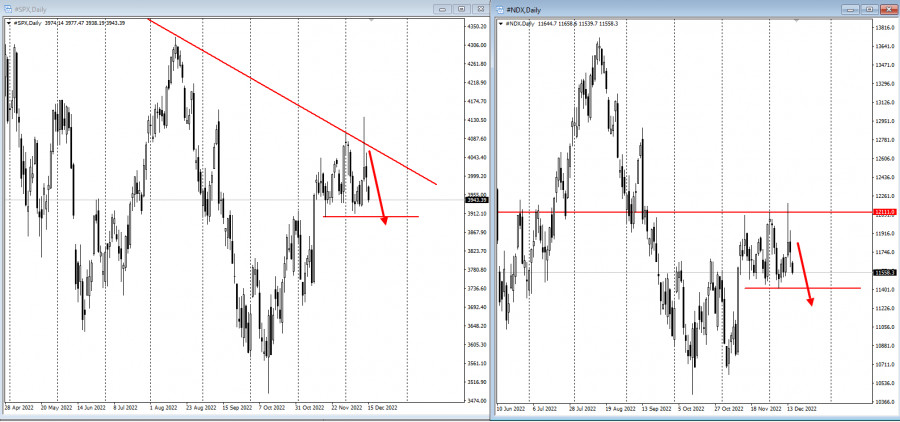Click the 10366.0 price on NDX scale
This screenshot has width=900, height=422.
pos(885,402)
